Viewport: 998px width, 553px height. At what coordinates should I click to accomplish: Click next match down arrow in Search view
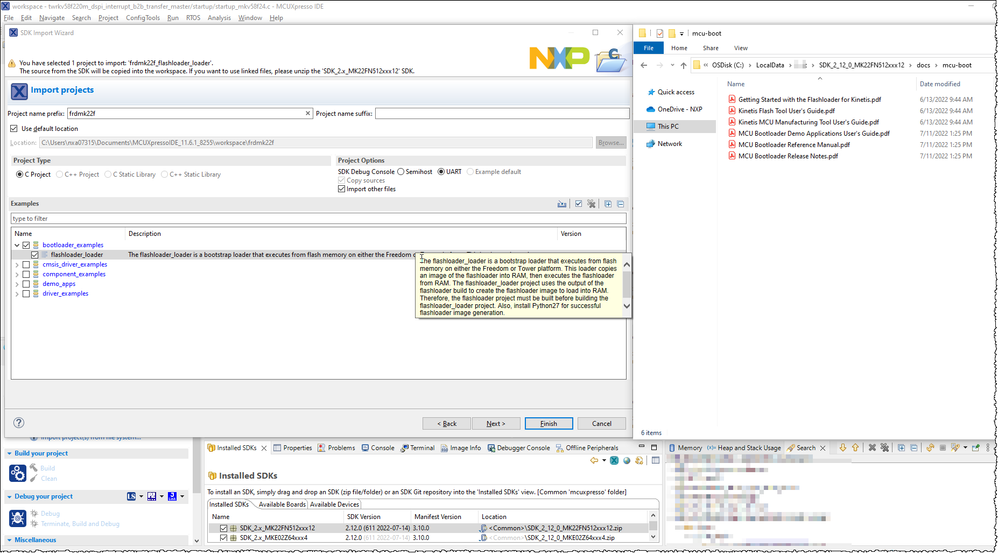(843, 448)
